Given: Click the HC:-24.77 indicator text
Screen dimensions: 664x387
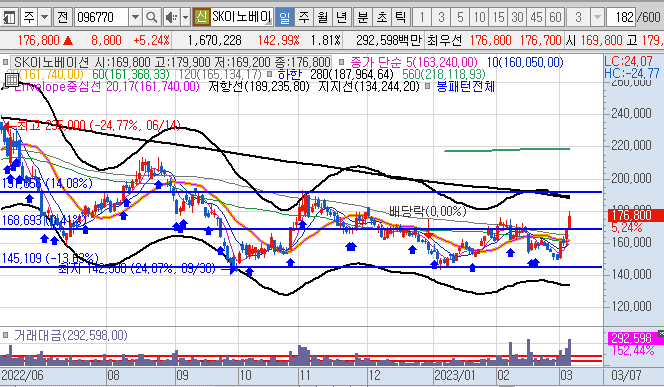Looking at the screenshot, I should (631, 73).
